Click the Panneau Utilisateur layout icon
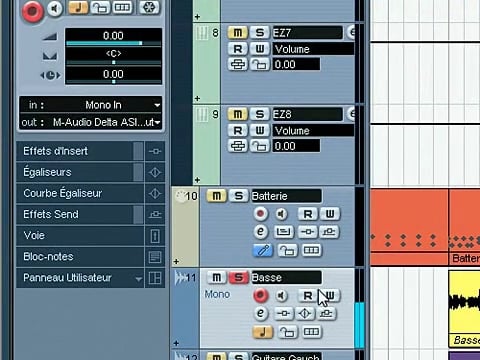This screenshot has width=480, height=360. (x=155, y=278)
